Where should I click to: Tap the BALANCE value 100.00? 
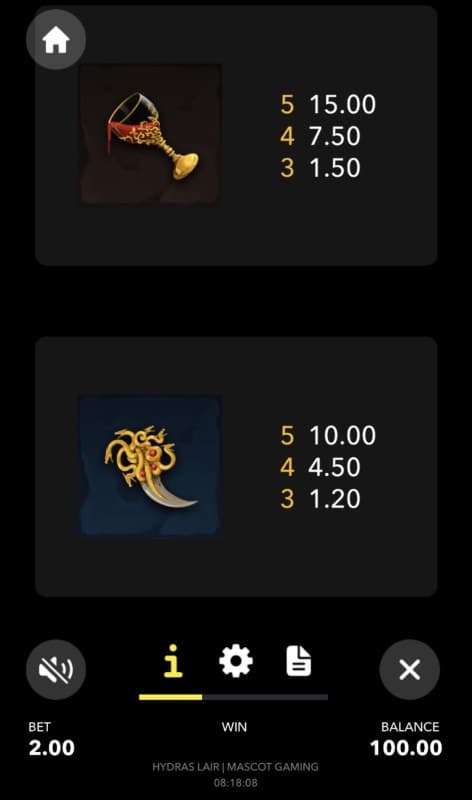pyautogui.click(x=406, y=748)
